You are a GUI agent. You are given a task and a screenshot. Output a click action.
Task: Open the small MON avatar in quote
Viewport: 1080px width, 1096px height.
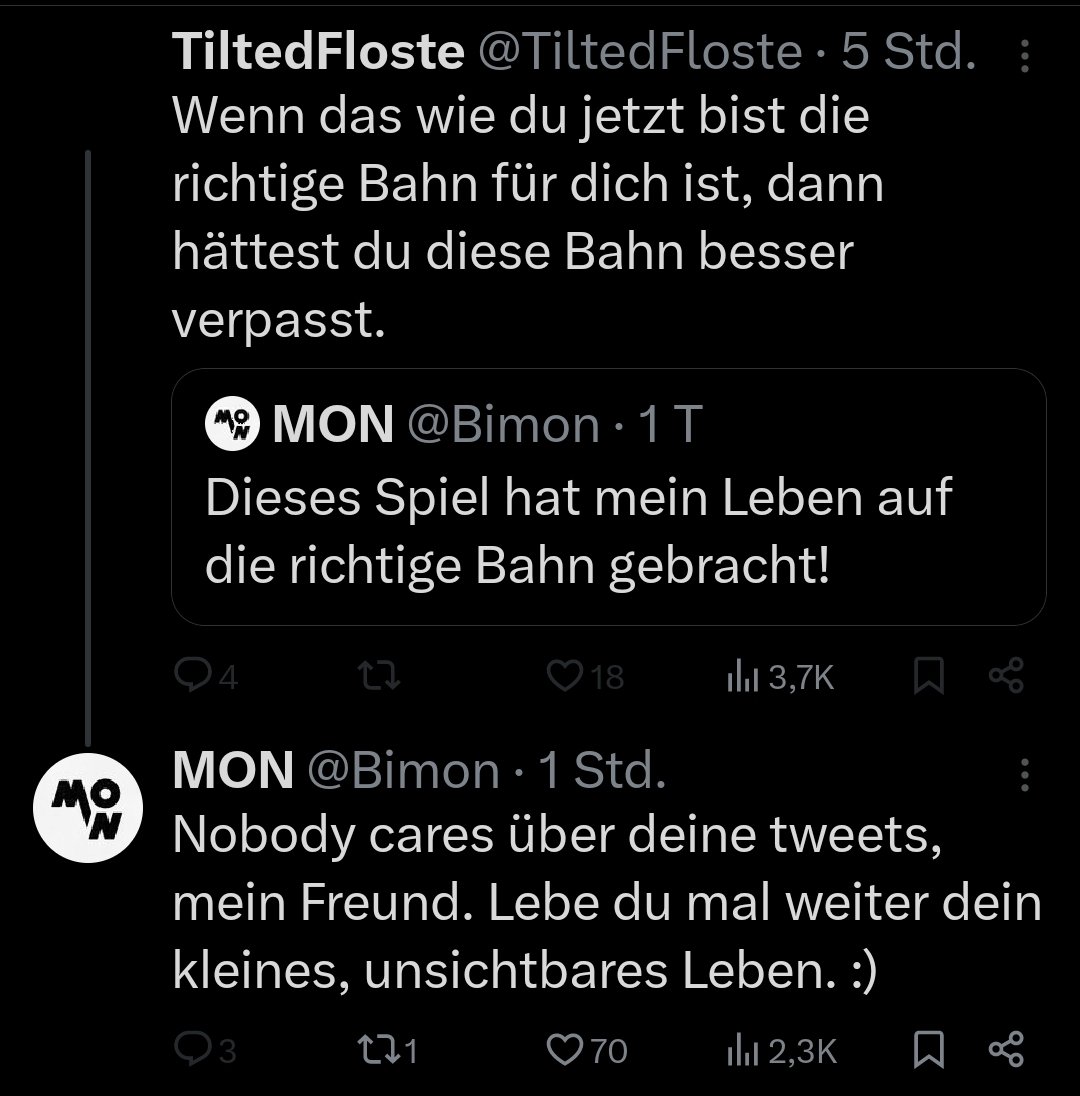[232, 424]
